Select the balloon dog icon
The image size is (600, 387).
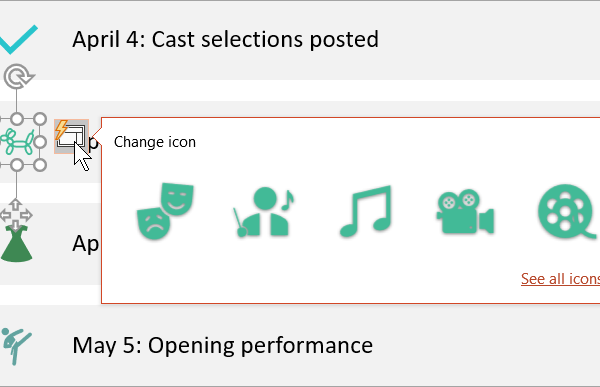[x=17, y=142]
